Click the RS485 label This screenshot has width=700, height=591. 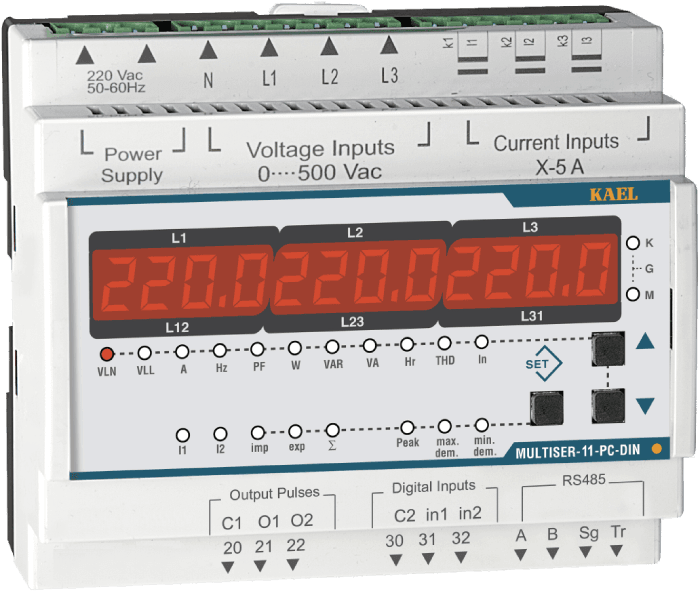coord(584,480)
